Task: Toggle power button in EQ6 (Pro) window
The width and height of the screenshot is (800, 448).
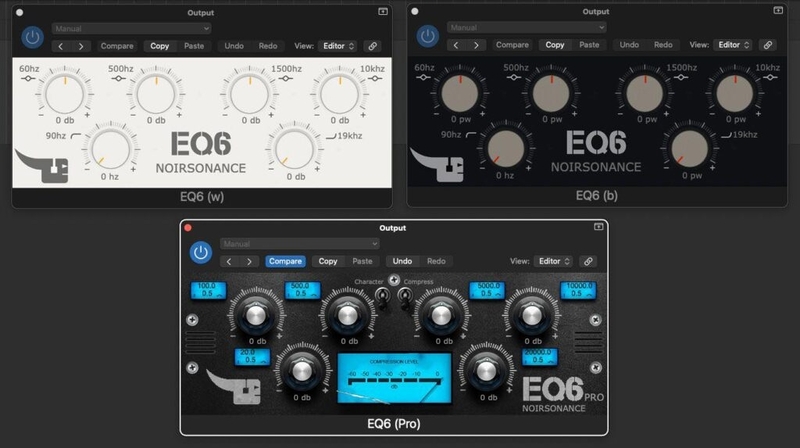Action: (x=201, y=253)
